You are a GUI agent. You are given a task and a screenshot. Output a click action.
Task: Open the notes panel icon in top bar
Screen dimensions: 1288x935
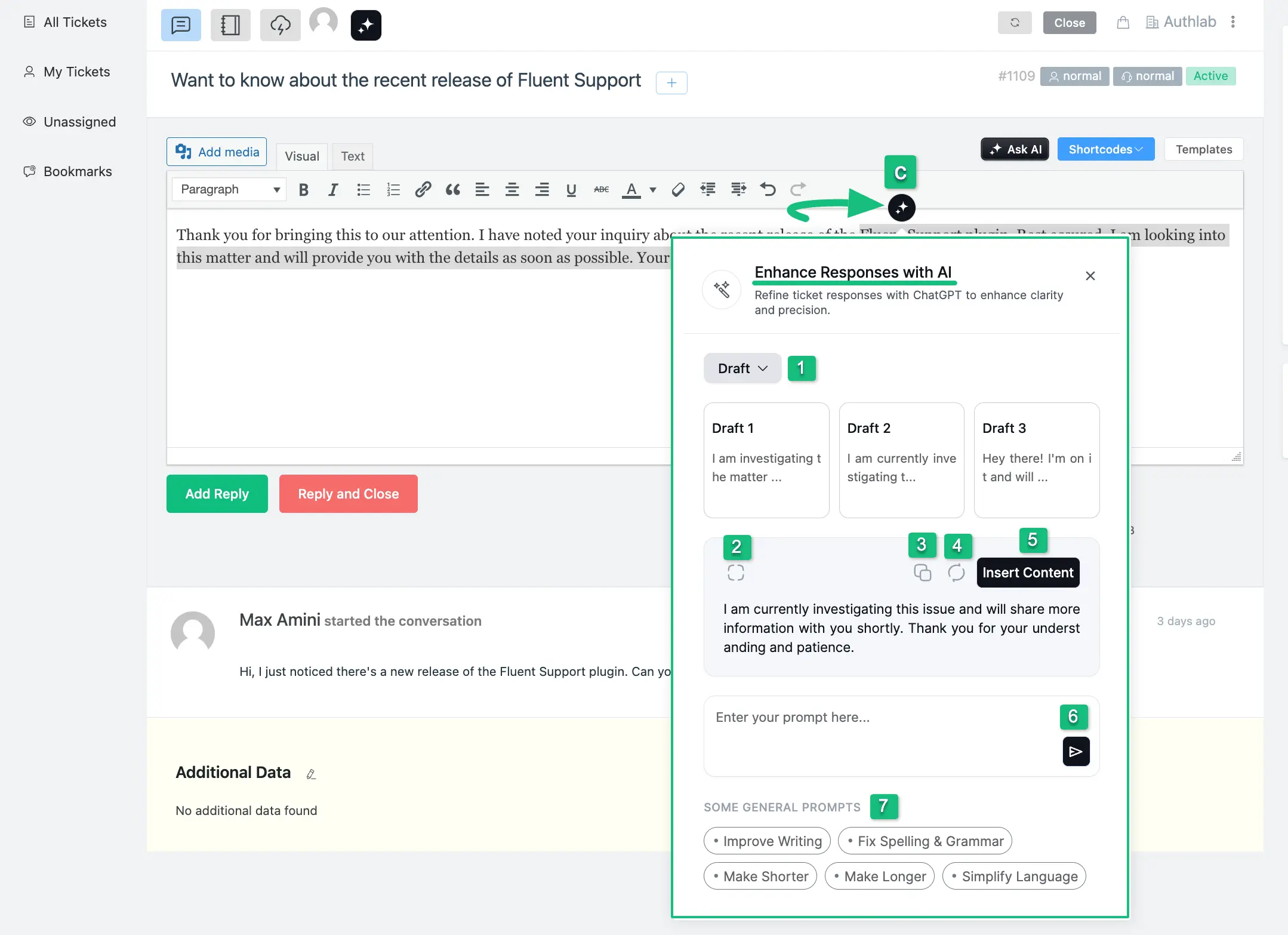tap(230, 25)
